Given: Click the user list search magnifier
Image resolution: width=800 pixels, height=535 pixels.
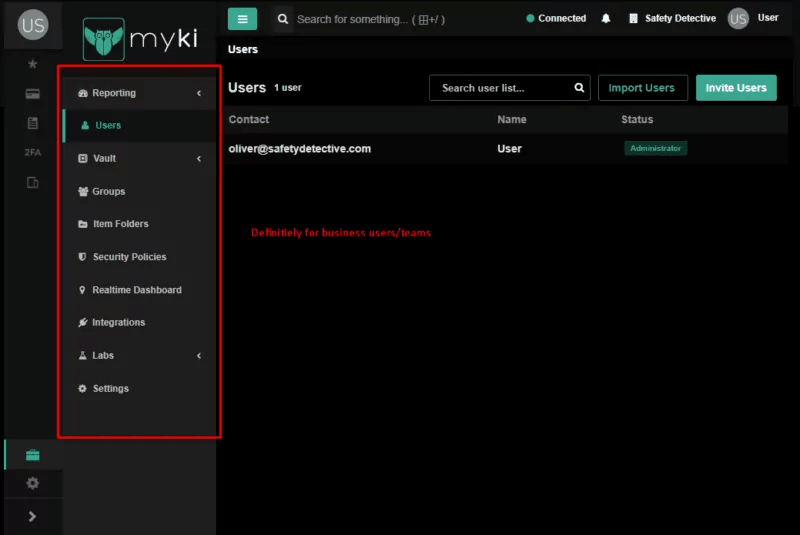Looking at the screenshot, I should tap(579, 88).
